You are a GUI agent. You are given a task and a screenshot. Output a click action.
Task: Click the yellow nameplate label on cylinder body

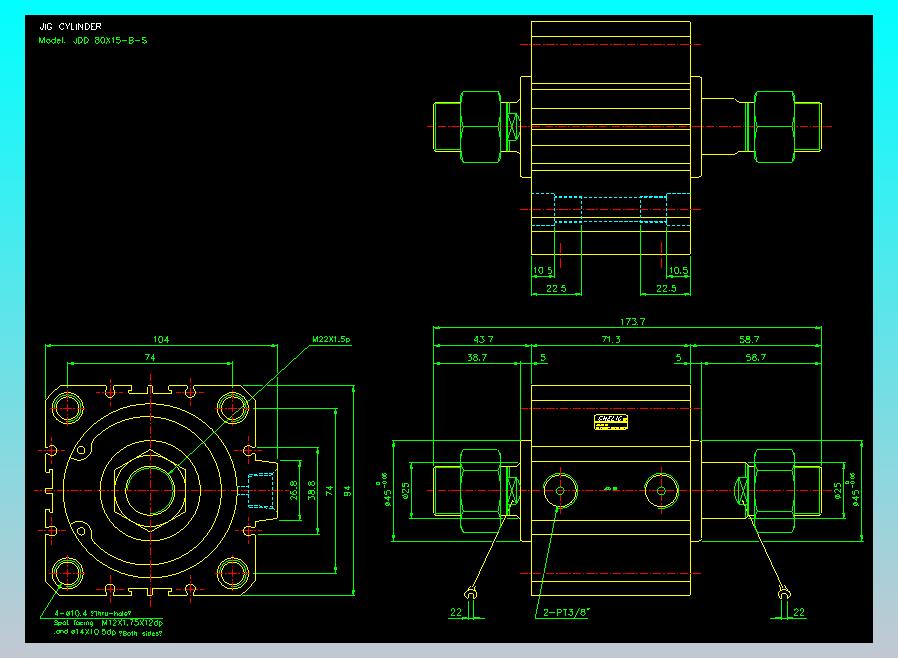(x=611, y=422)
